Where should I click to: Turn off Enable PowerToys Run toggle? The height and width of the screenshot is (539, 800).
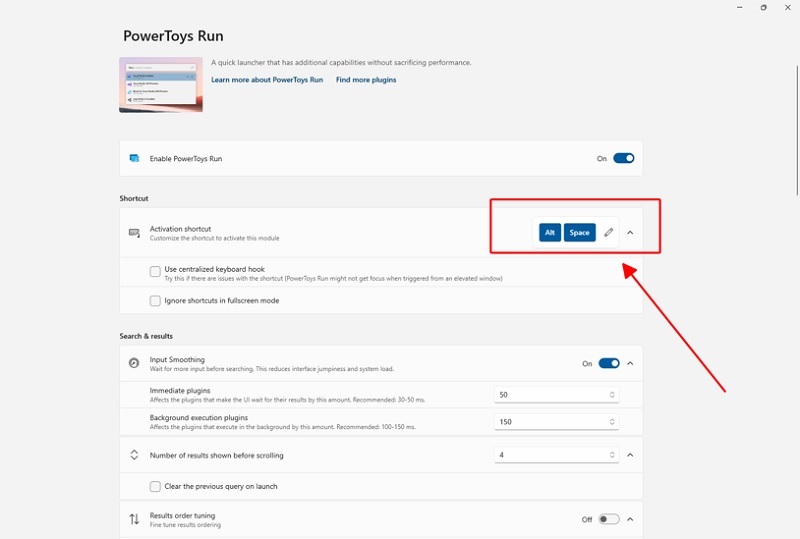pyautogui.click(x=623, y=158)
